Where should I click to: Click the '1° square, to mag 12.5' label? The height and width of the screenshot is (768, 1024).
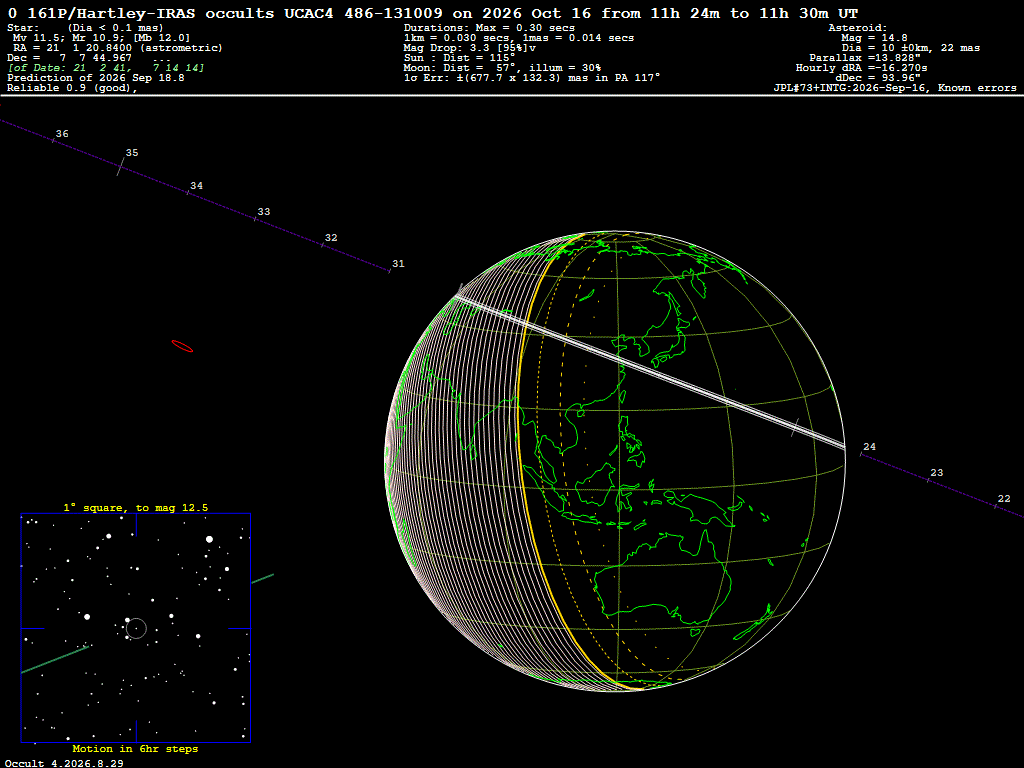click(x=136, y=507)
